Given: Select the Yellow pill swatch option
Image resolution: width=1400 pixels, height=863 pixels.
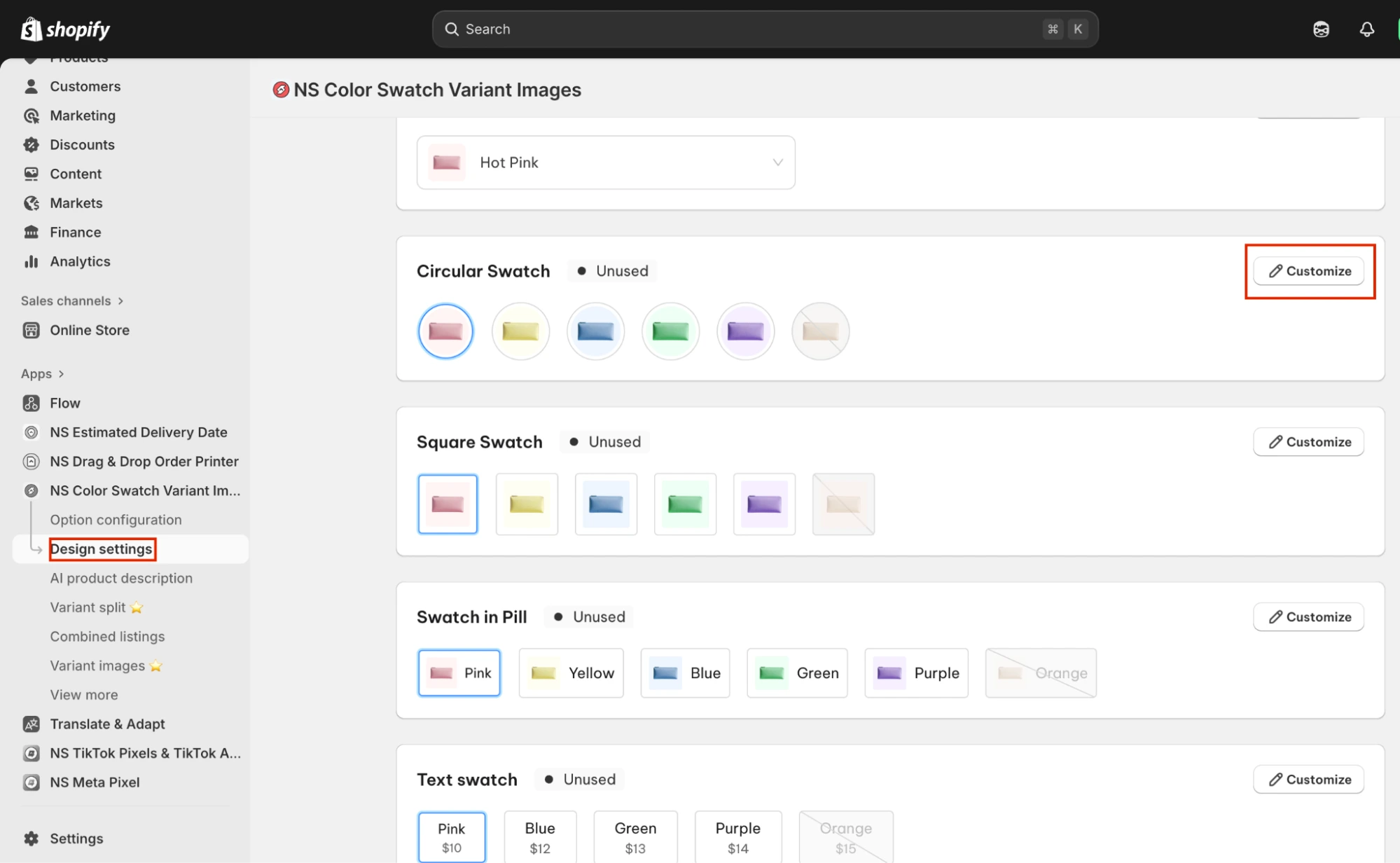Looking at the screenshot, I should [571, 673].
